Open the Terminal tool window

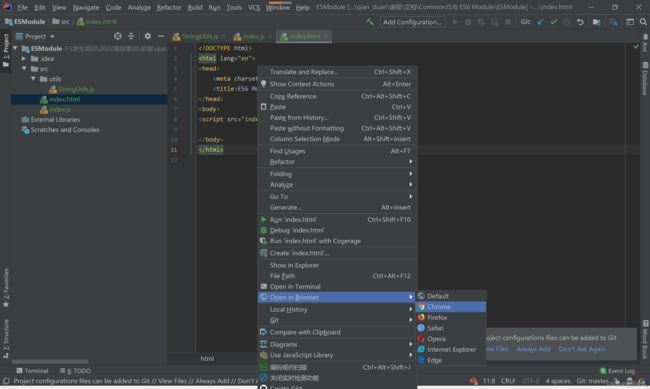[32, 371]
